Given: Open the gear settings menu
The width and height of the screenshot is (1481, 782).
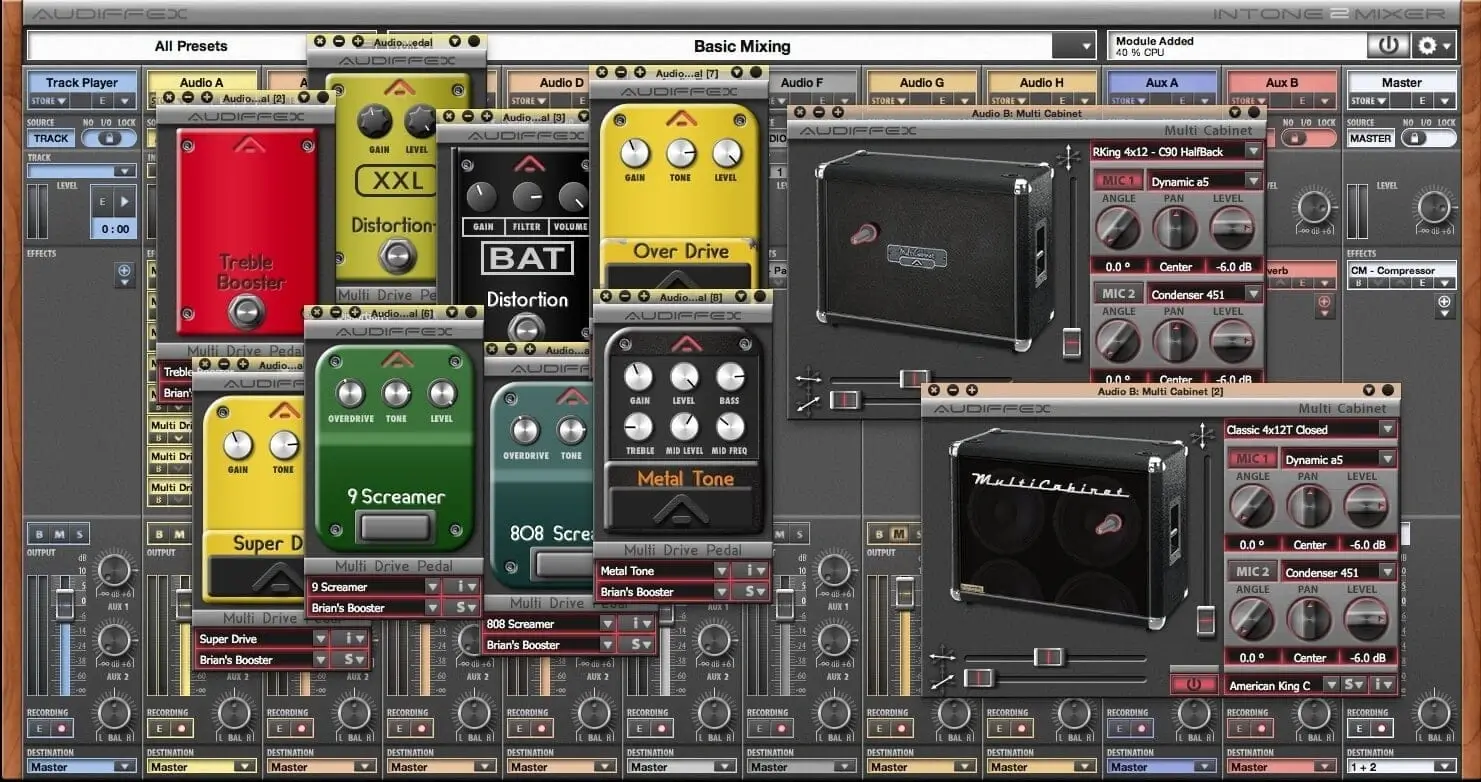Looking at the screenshot, I should (1433, 45).
